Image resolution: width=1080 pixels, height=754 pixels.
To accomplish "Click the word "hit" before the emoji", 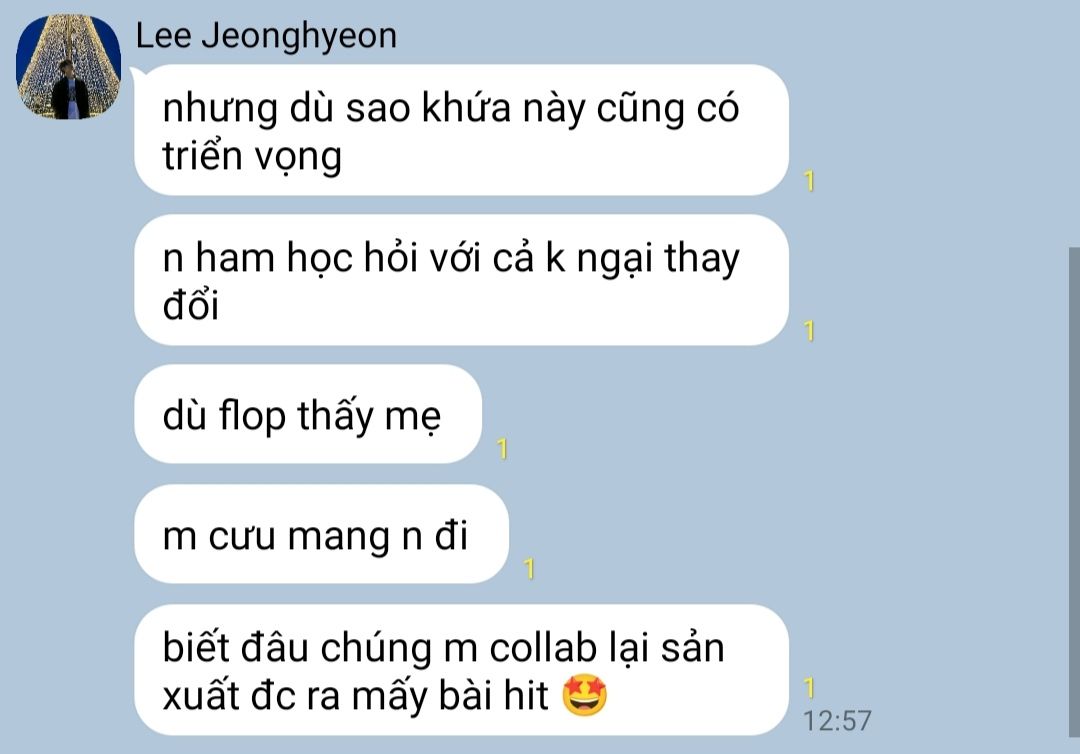I will 526,695.
